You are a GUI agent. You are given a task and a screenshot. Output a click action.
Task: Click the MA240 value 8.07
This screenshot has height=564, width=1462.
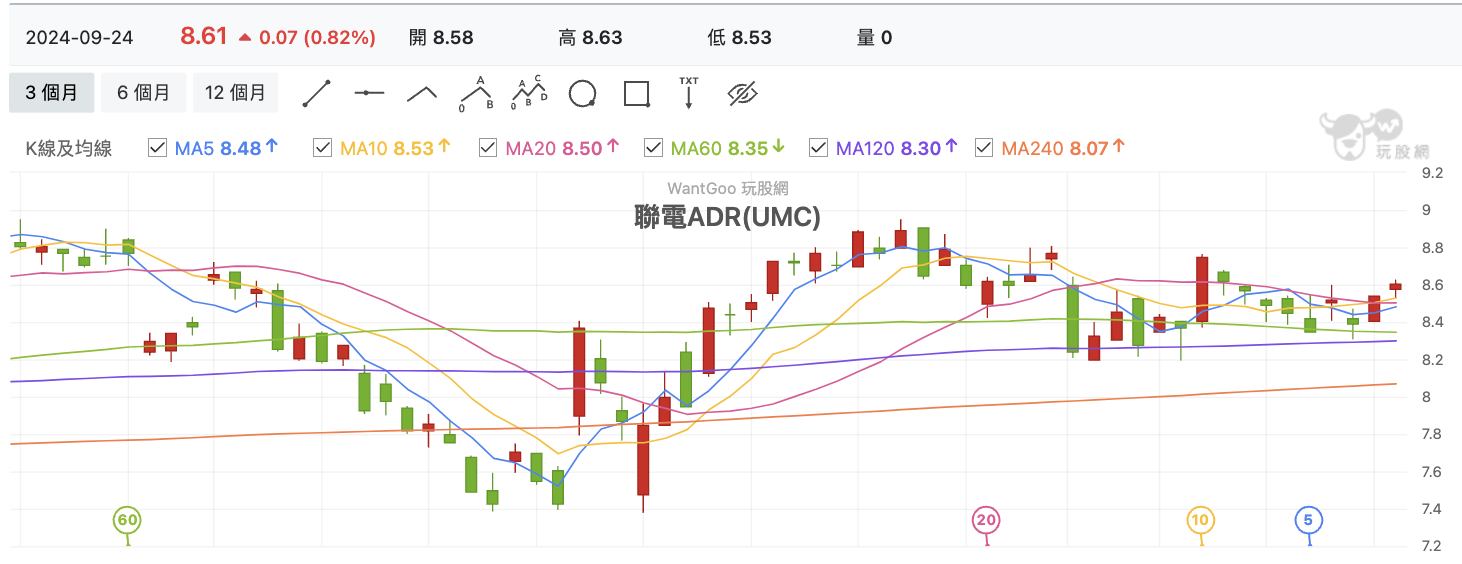pos(1089,148)
